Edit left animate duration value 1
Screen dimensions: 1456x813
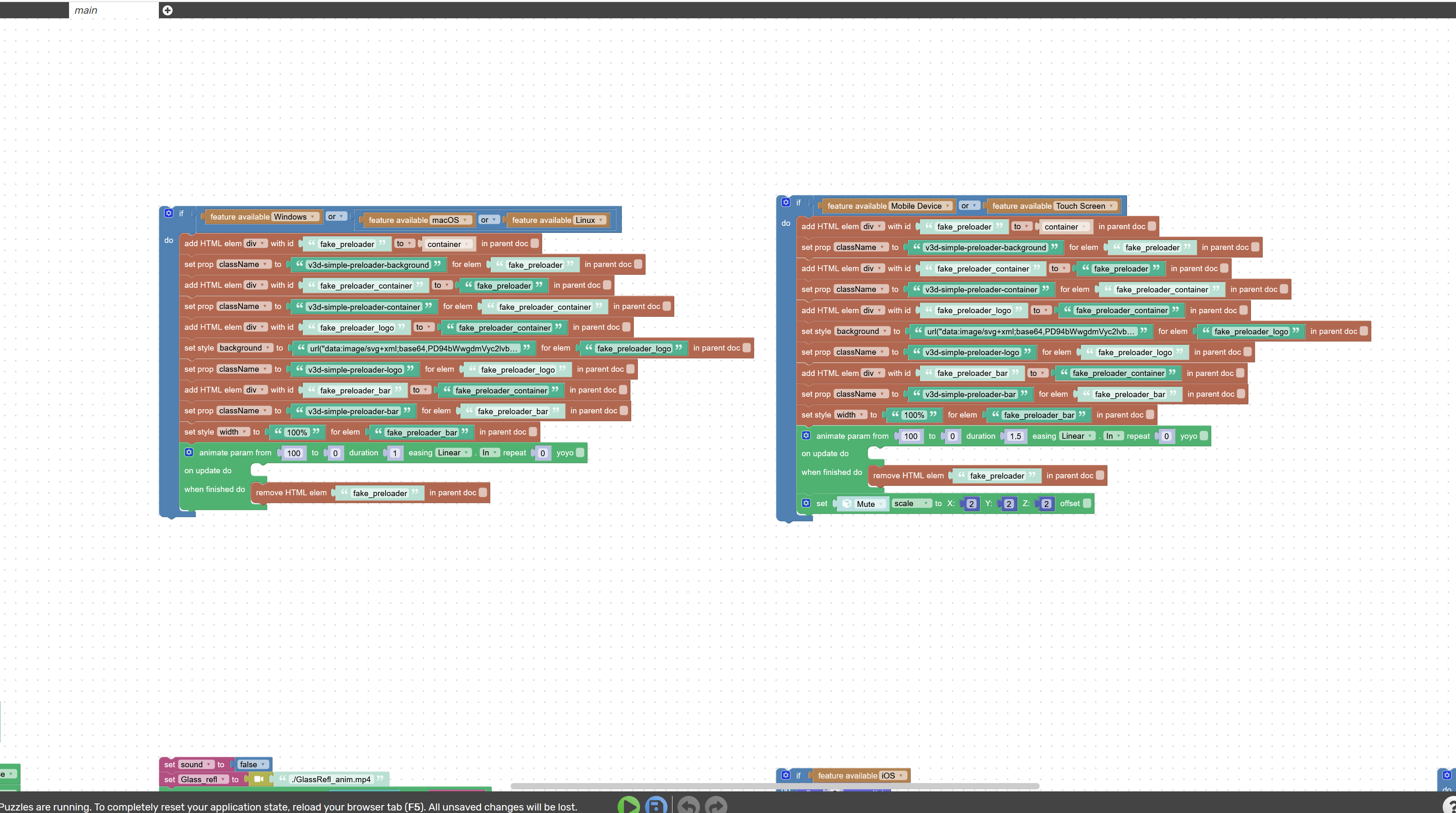click(x=395, y=453)
